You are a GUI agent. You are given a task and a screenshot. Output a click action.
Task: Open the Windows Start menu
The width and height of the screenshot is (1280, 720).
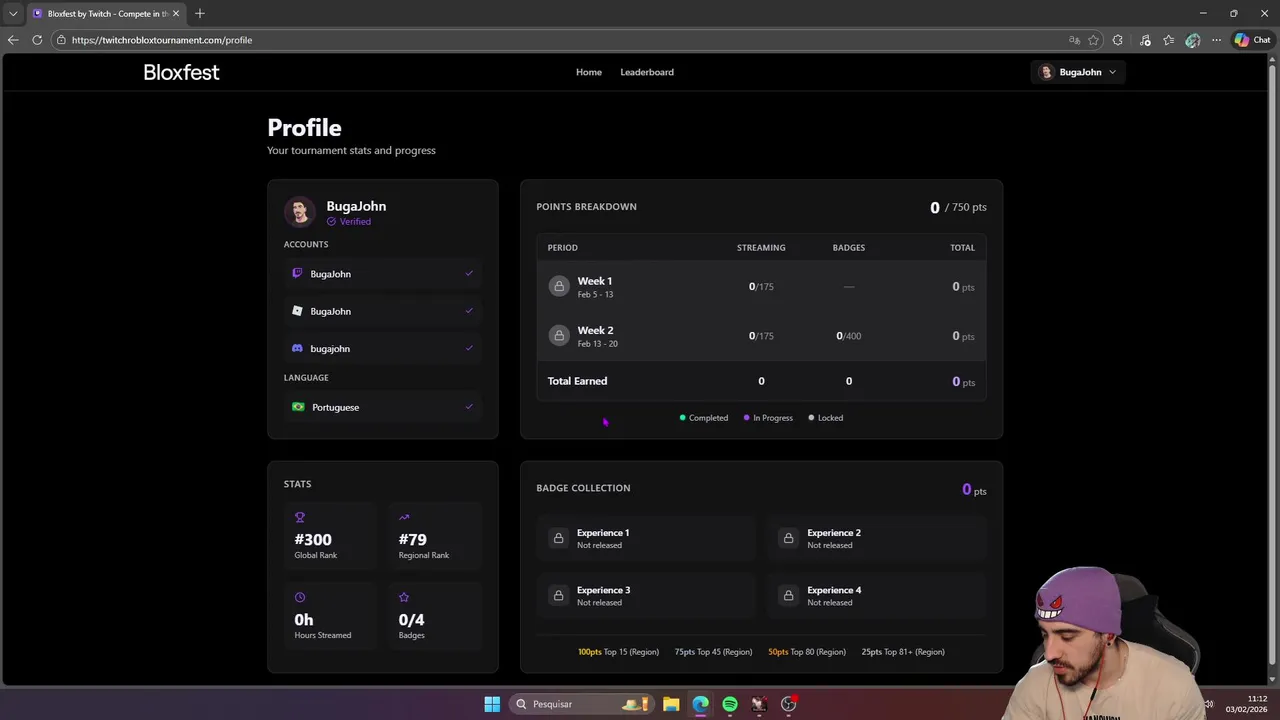(492, 704)
